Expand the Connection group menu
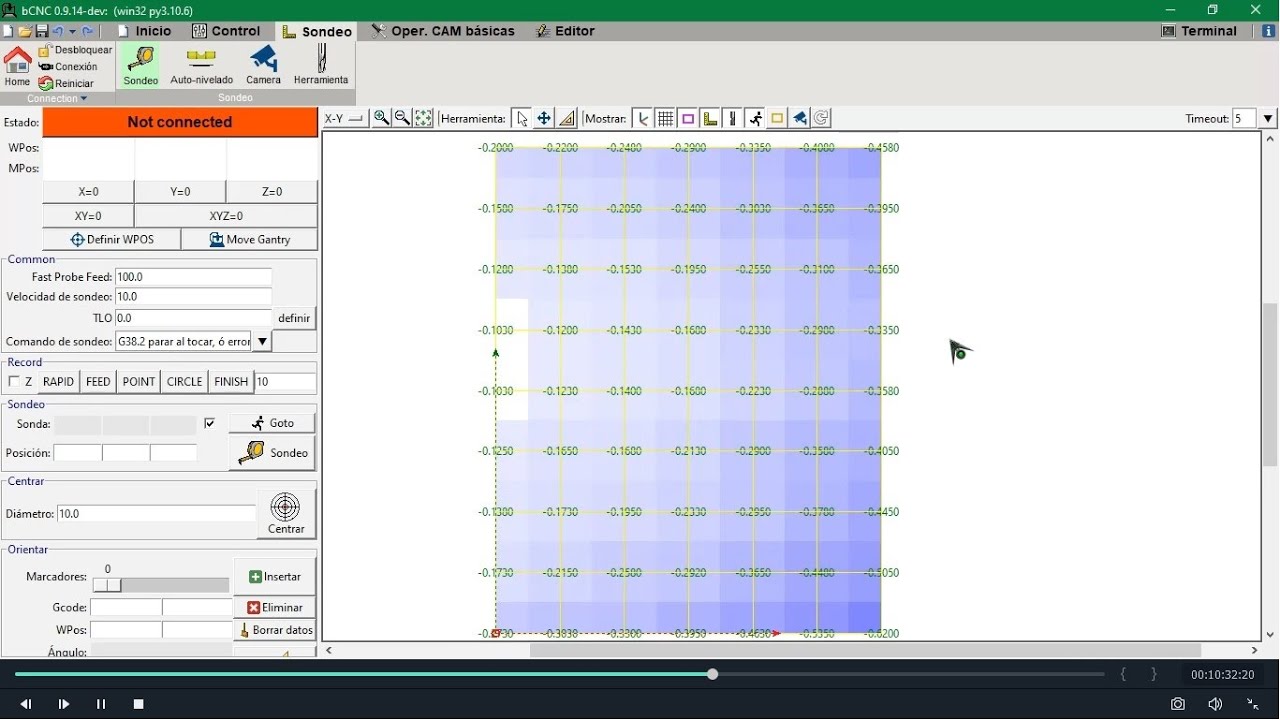This screenshot has width=1280, height=720. pos(57,98)
